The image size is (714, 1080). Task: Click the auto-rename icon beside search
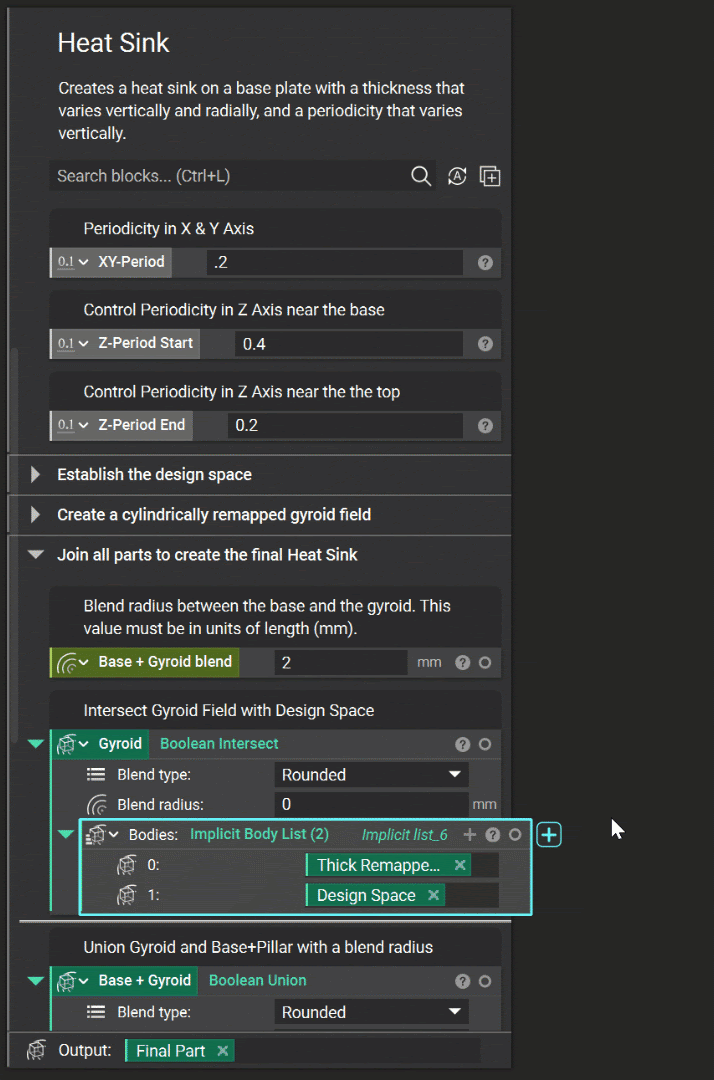pos(457,176)
